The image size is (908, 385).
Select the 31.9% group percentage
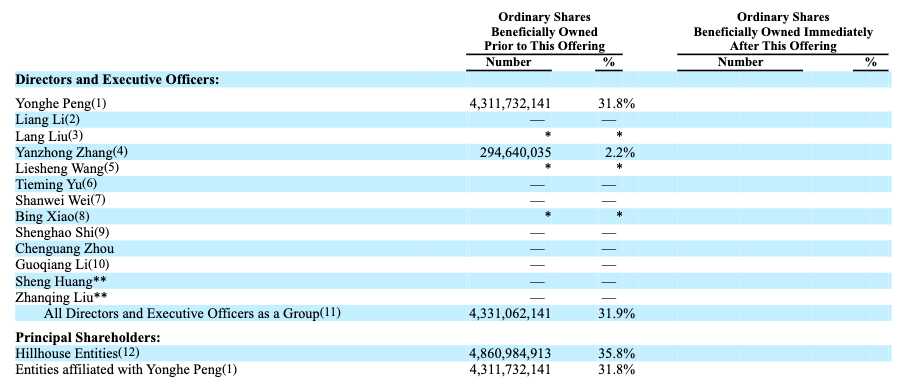(x=616, y=314)
